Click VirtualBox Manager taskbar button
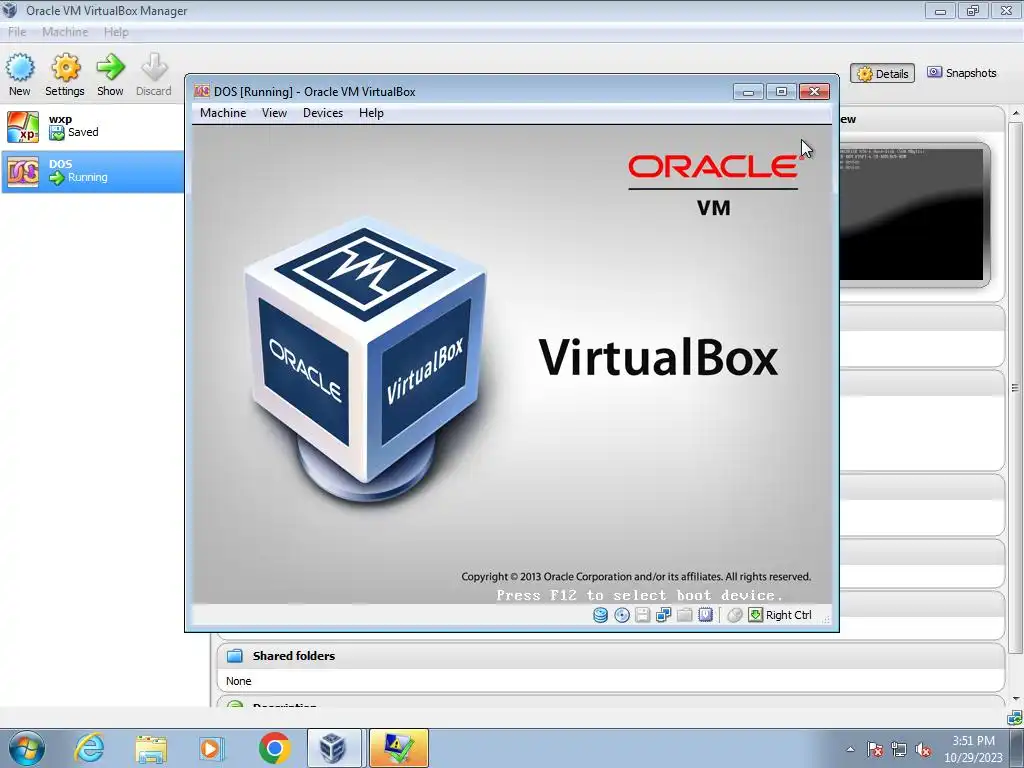Screen dimensions: 1024x768 (334, 748)
